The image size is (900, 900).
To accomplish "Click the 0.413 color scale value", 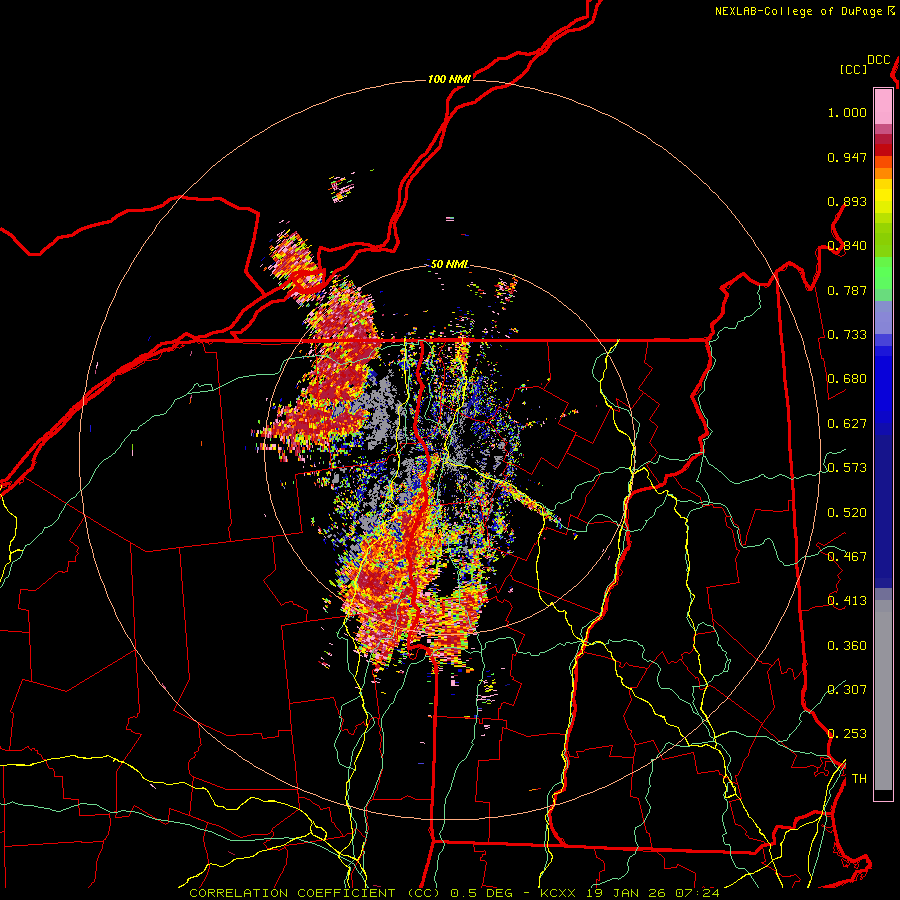I will pyautogui.click(x=847, y=601).
